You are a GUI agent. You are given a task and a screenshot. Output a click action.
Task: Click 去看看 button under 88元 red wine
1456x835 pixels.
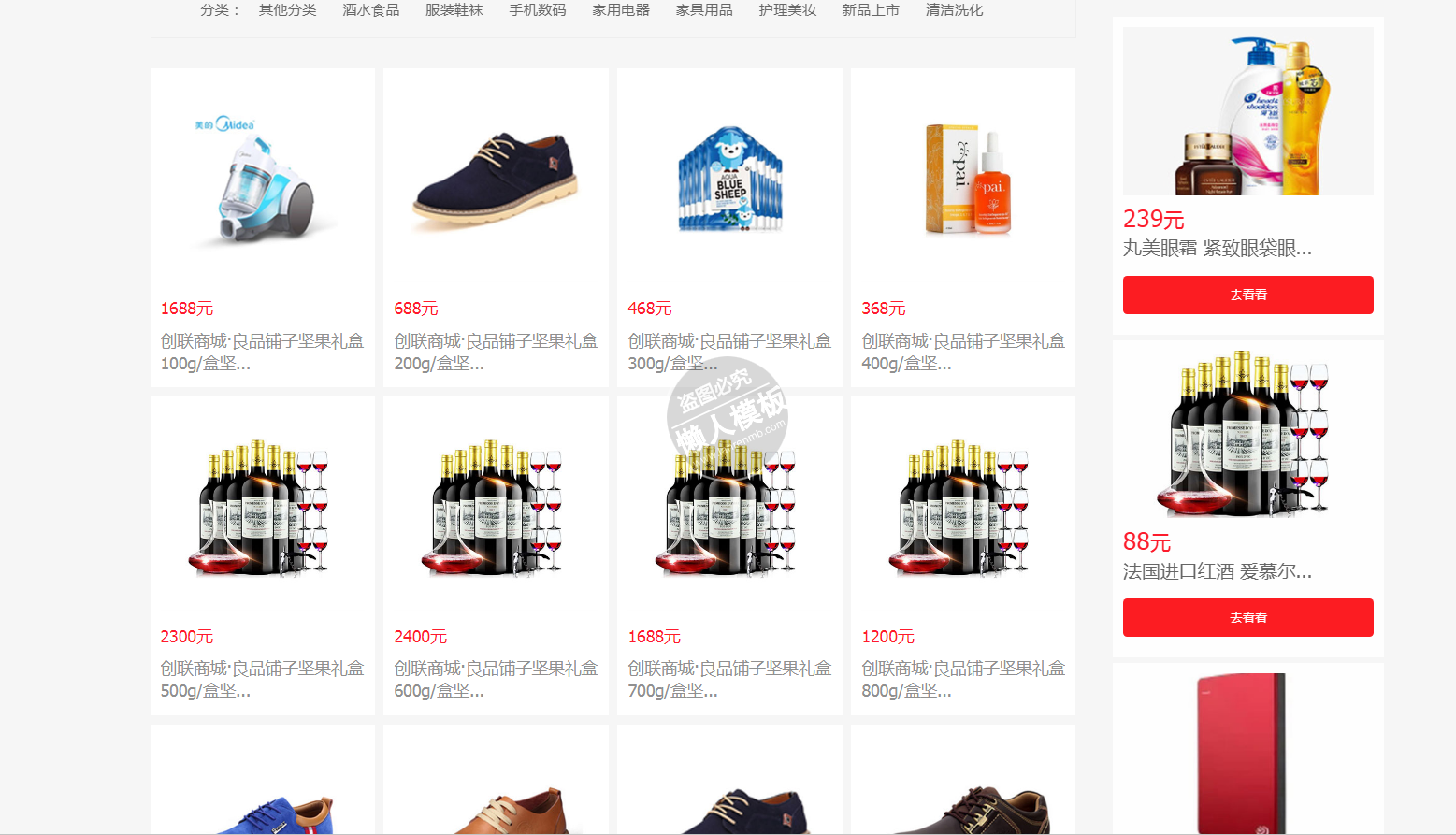click(x=1247, y=617)
